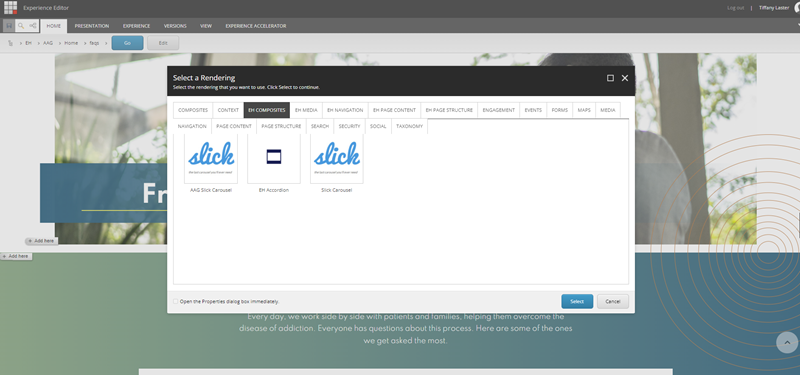The image size is (800, 375).
Task: Open the Sitecore launchpad grid icon
Action: (10, 7)
